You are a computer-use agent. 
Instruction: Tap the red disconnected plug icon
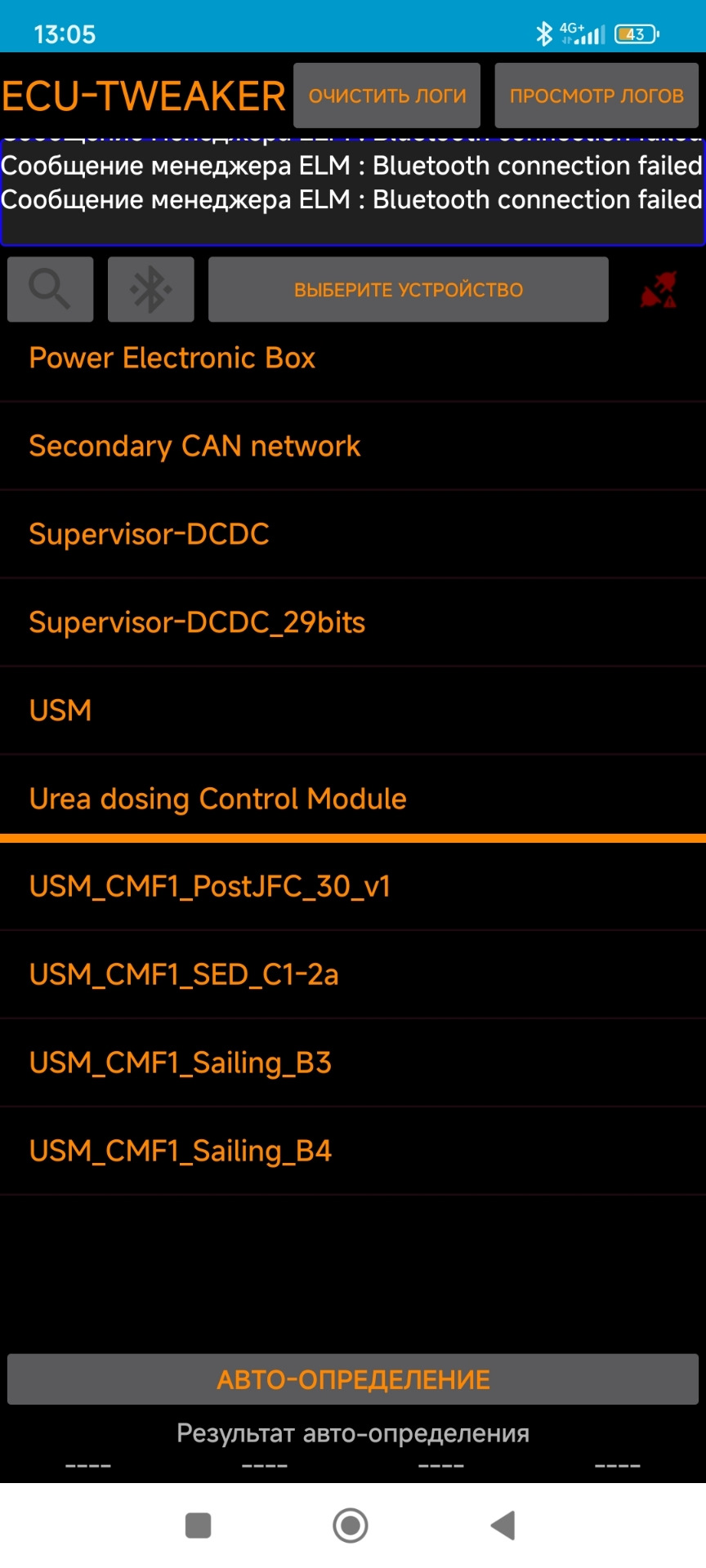point(659,289)
